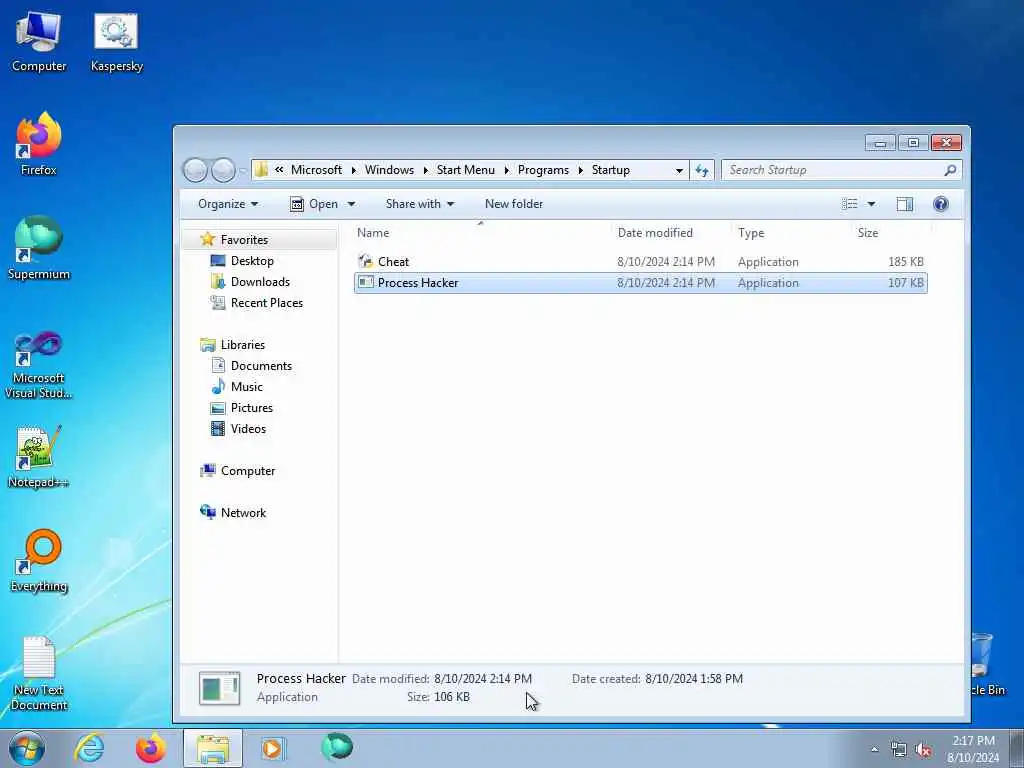Open Documents library in navigation pane
This screenshot has width=1024, height=768.
[261, 366]
